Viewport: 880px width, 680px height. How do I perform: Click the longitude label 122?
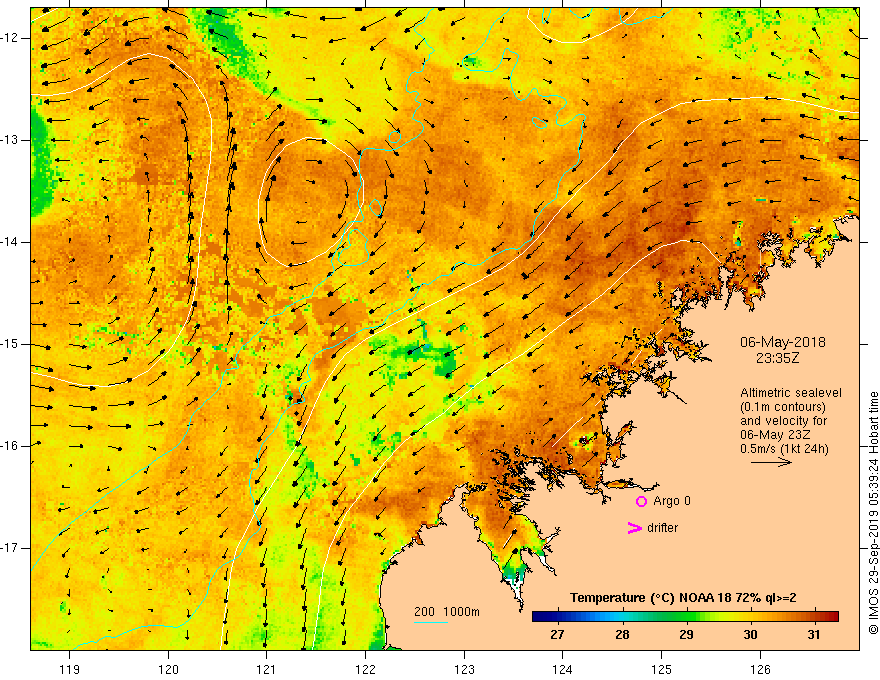[365, 669]
